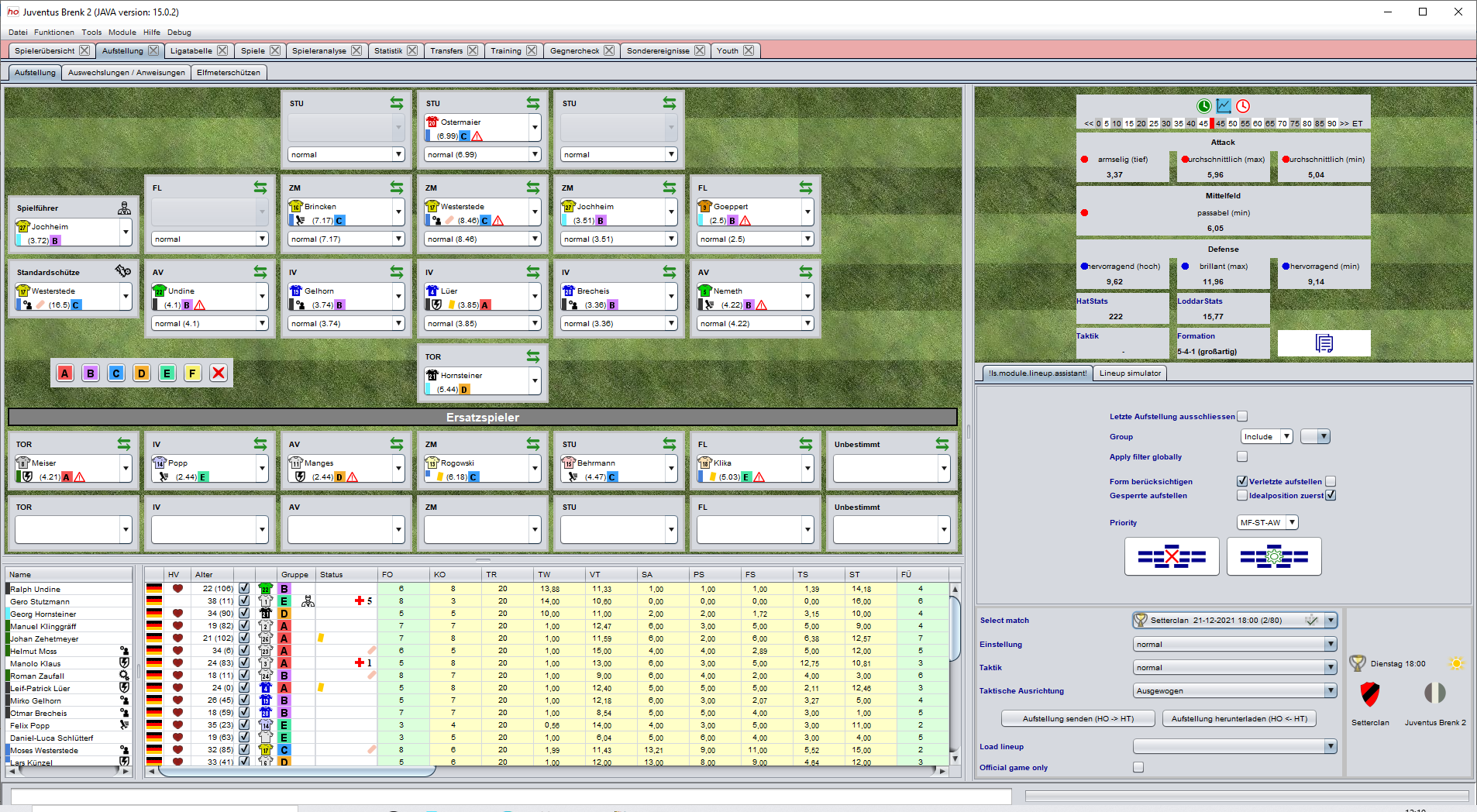The height and width of the screenshot is (812, 1477).
Task: Toggle the Form berücksichtigen checkbox
Action: [1241, 481]
